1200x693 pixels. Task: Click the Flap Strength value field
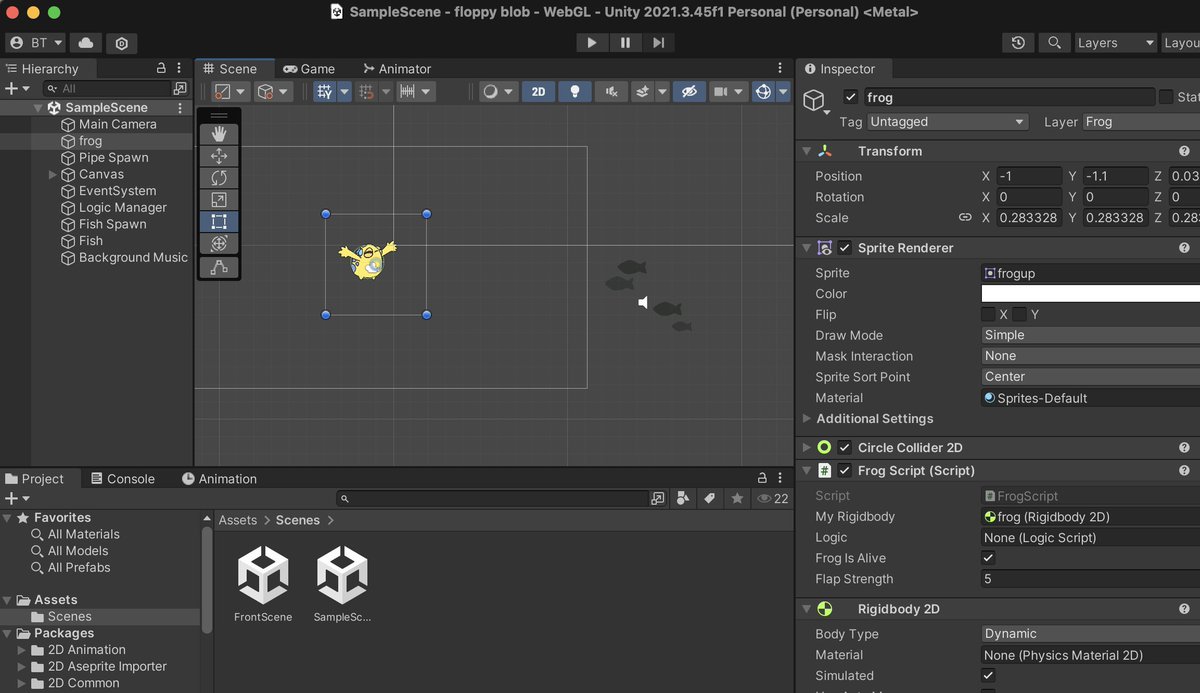click(1091, 579)
